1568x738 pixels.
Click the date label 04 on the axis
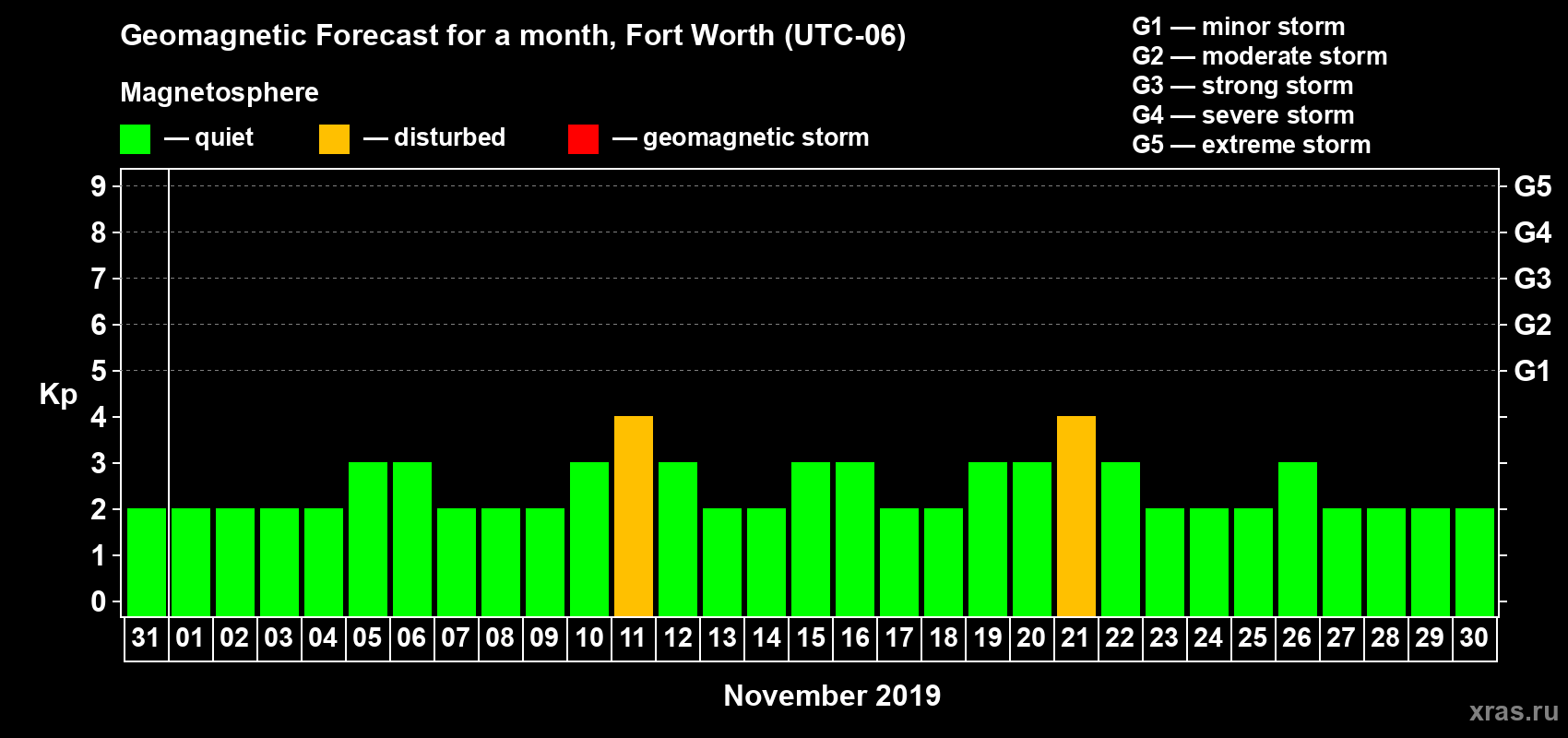(x=323, y=637)
